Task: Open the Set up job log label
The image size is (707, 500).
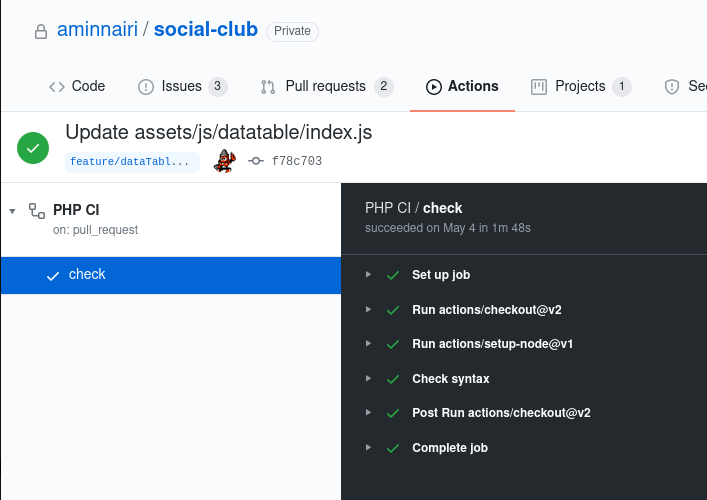Action: point(441,275)
